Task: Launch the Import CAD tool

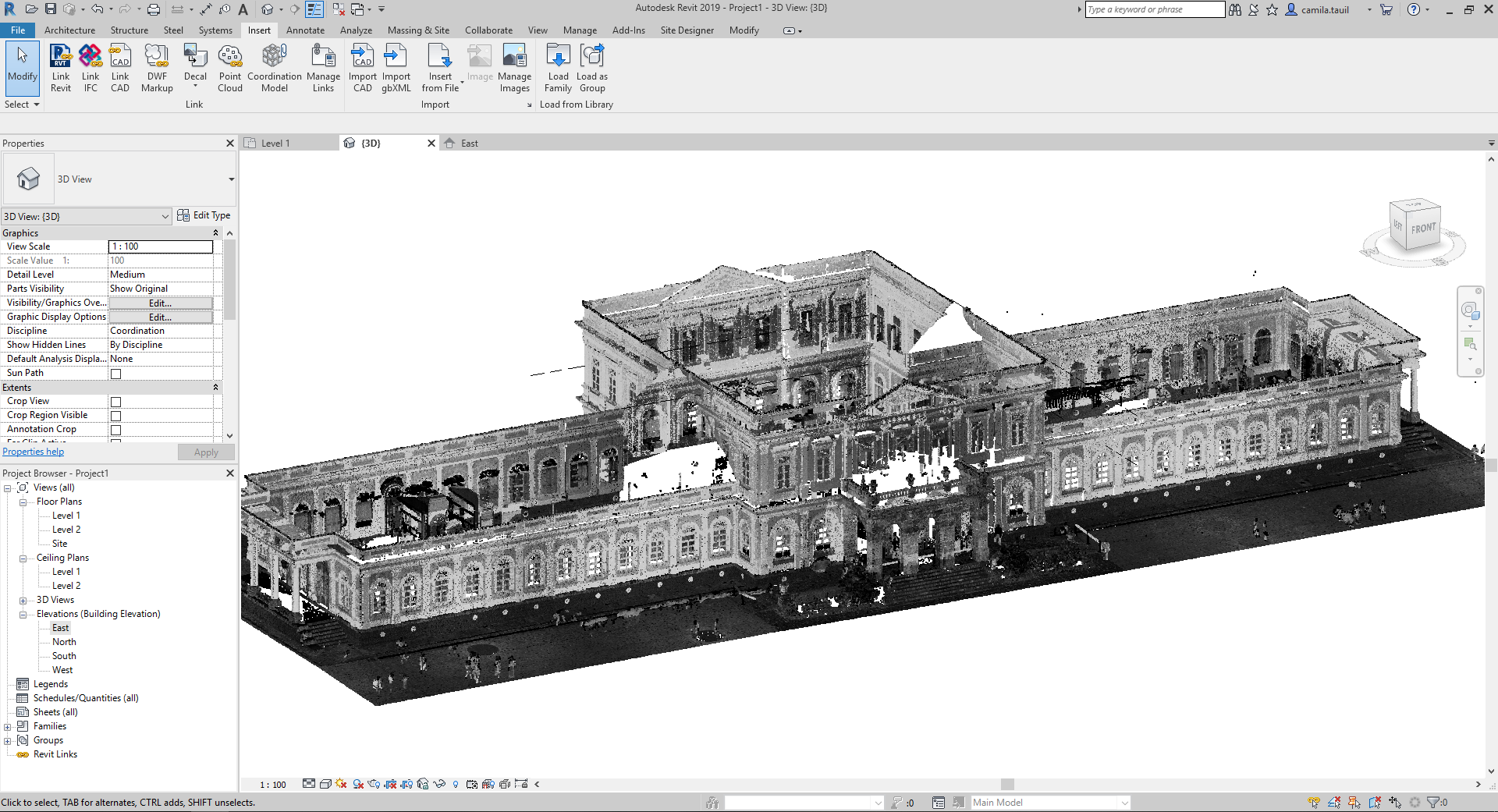Action: pos(362,66)
